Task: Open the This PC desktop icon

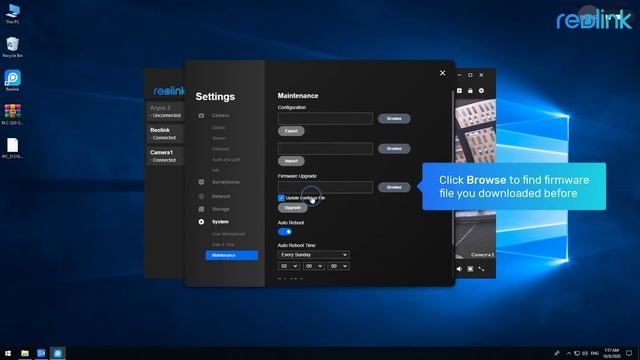Action: (x=13, y=13)
